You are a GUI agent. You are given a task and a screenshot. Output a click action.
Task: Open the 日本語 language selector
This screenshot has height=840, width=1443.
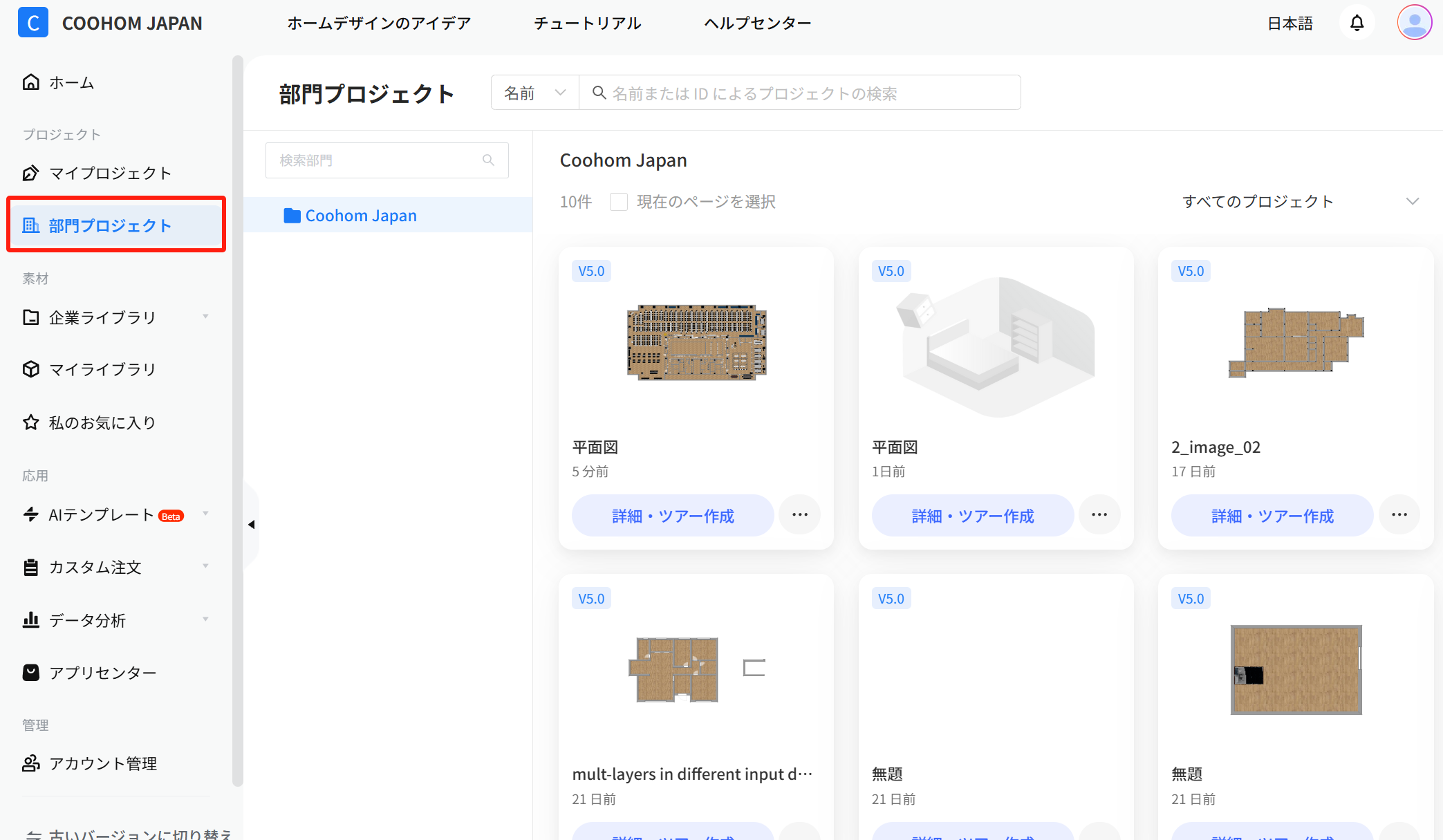tap(1290, 24)
